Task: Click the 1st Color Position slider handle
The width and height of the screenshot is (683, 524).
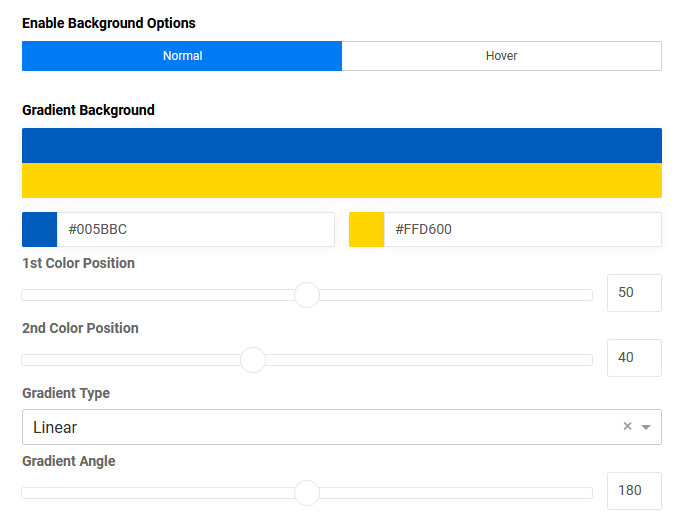Action: tap(307, 295)
